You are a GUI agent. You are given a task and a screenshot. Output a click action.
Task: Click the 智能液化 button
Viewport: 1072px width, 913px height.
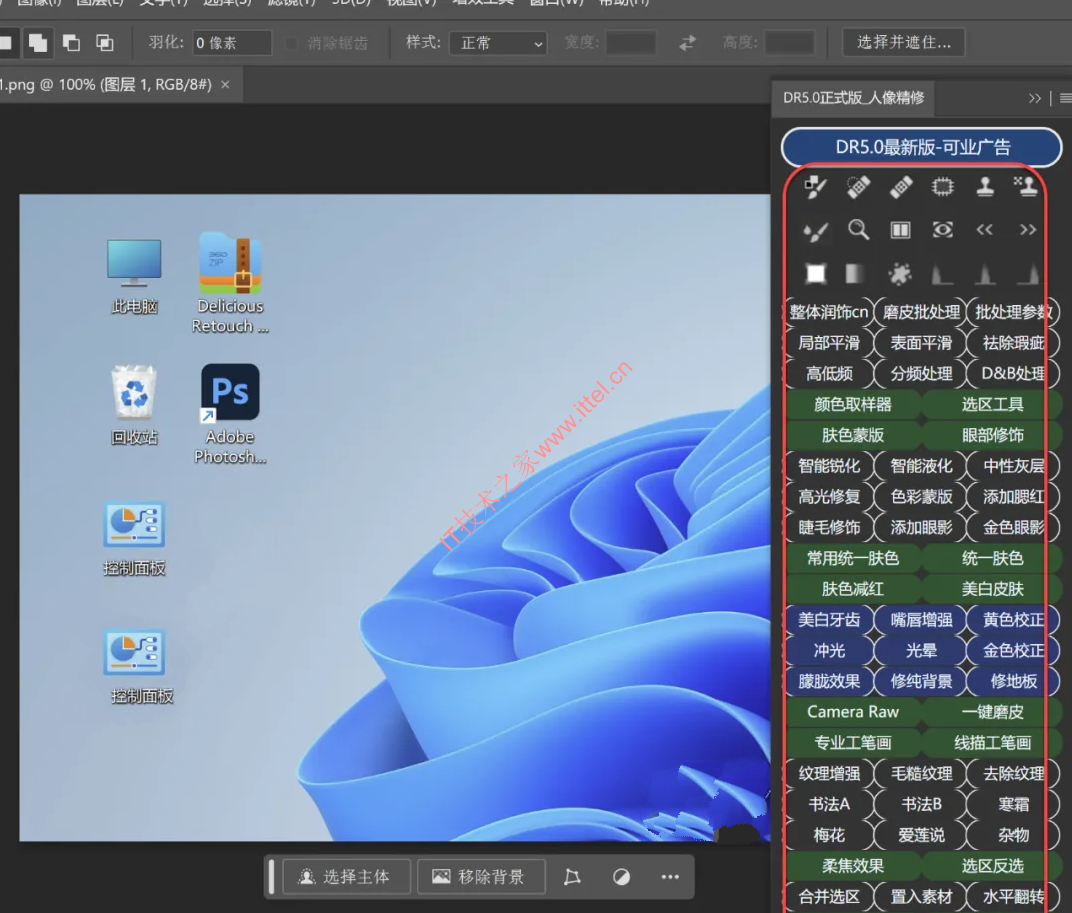(921, 466)
